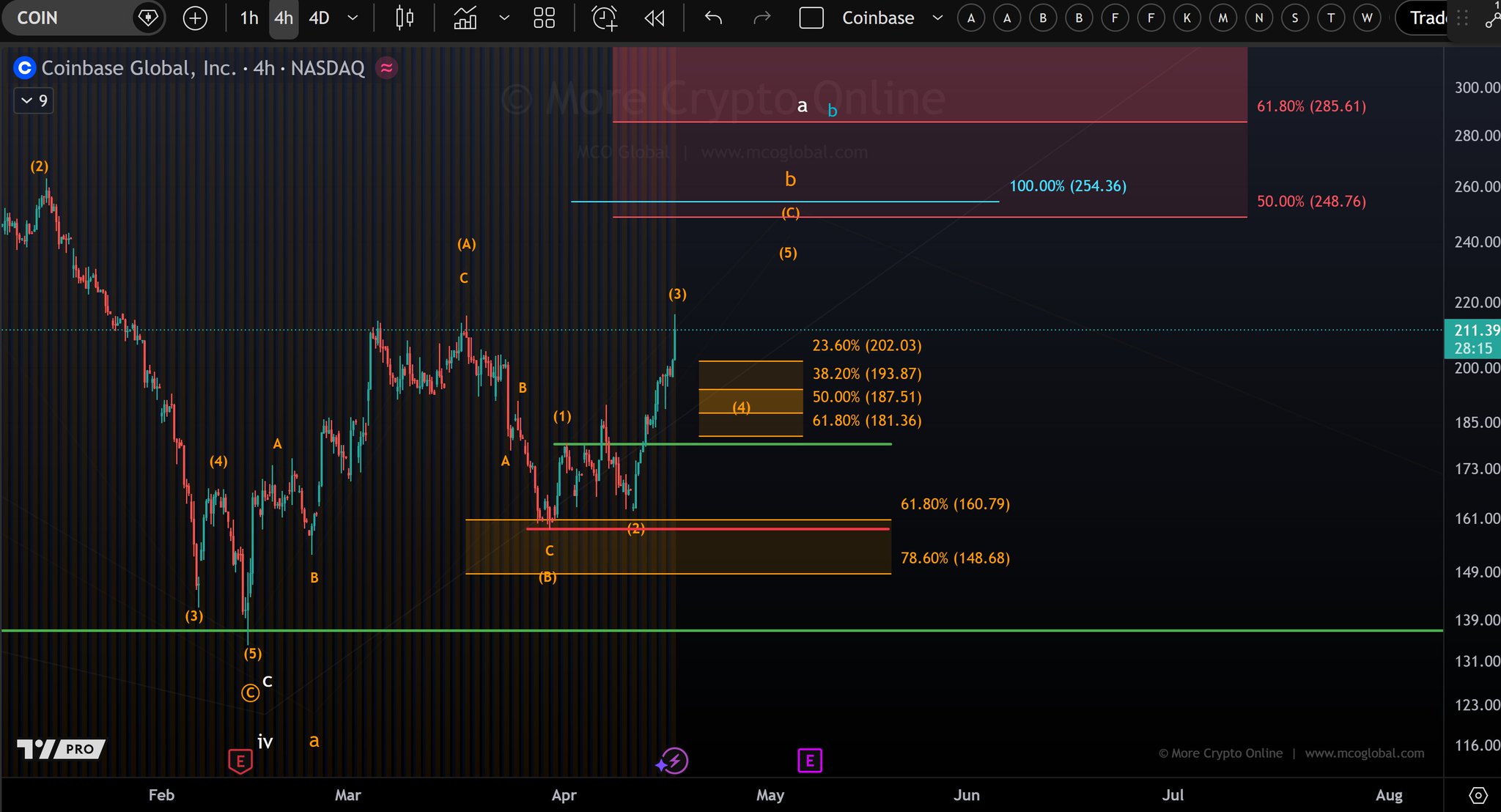
Task: Create an alert with the clock icon
Action: (605, 18)
